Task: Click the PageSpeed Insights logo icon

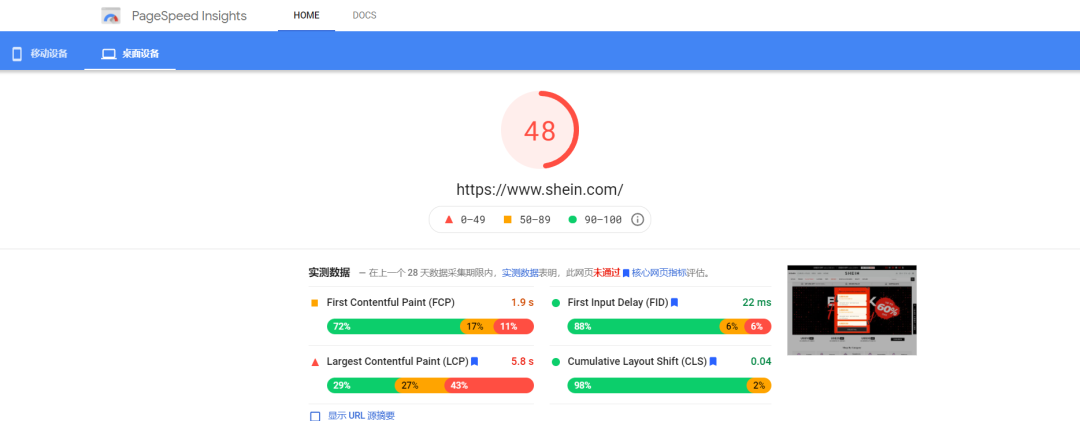Action: pos(110,15)
